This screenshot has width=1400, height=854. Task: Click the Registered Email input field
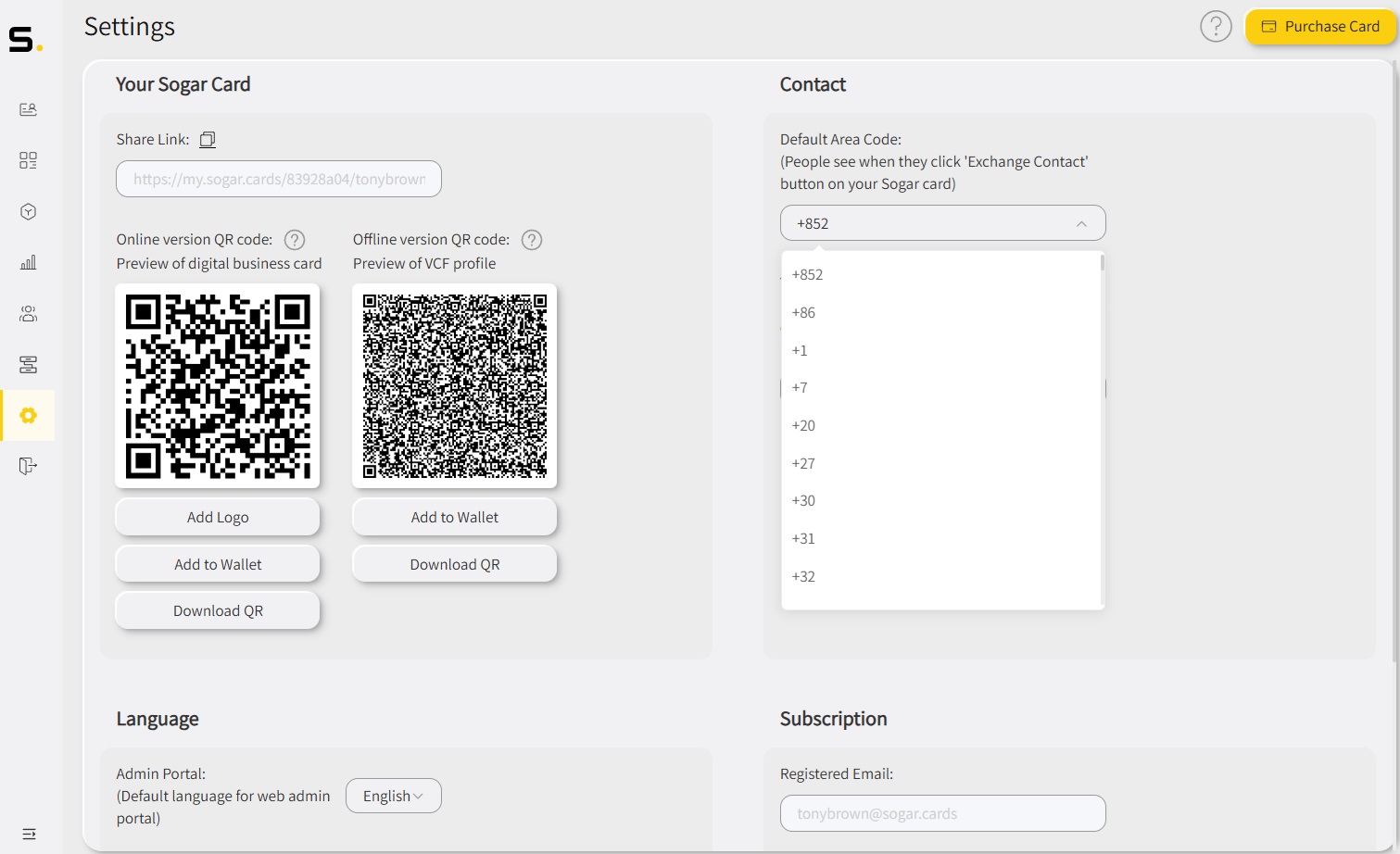click(x=942, y=813)
